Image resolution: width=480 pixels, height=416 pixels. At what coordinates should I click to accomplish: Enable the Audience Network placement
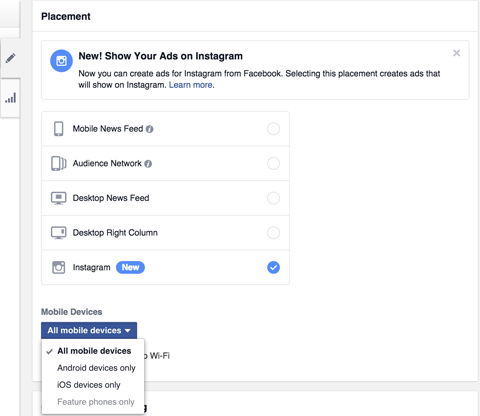click(273, 163)
